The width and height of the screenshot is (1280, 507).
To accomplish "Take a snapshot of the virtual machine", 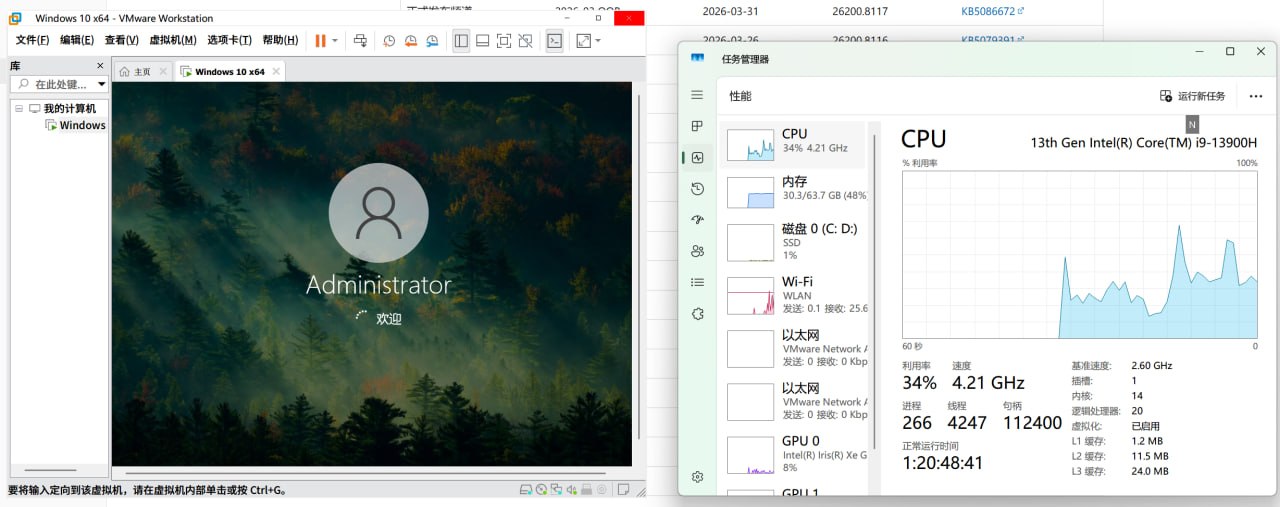I will (389, 41).
